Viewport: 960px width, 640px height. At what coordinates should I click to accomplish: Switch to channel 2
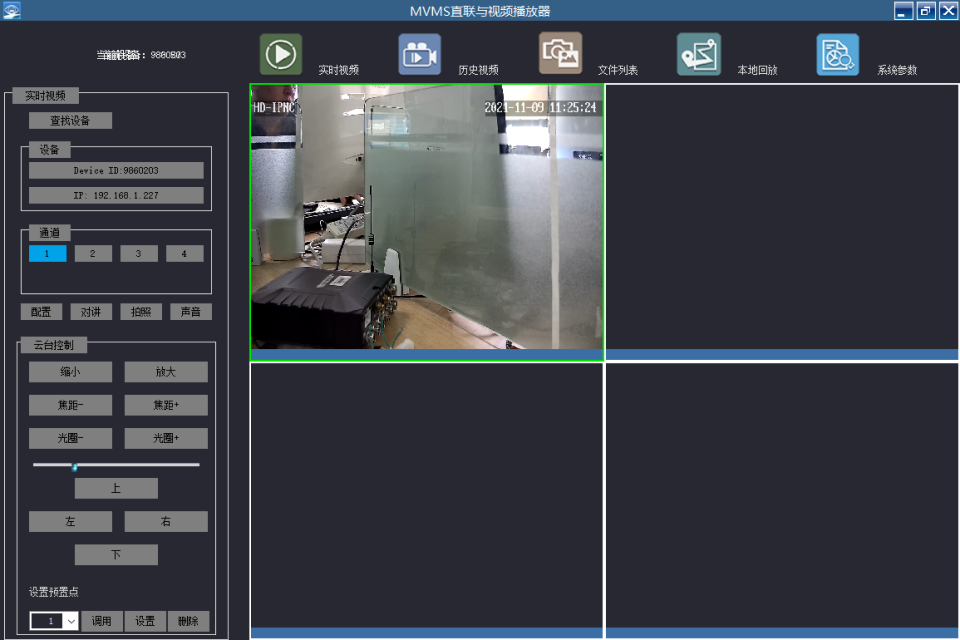pyautogui.click(x=93, y=254)
